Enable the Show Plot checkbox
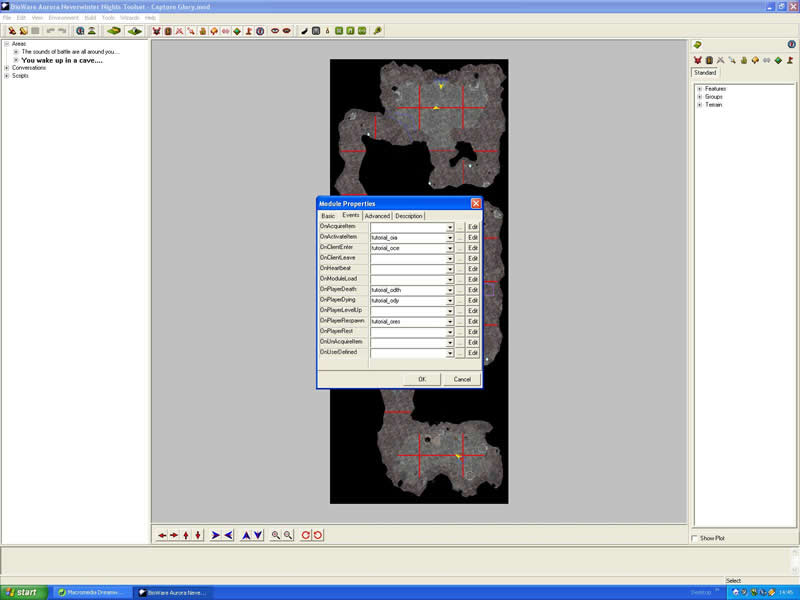This screenshot has width=800, height=600. point(694,538)
